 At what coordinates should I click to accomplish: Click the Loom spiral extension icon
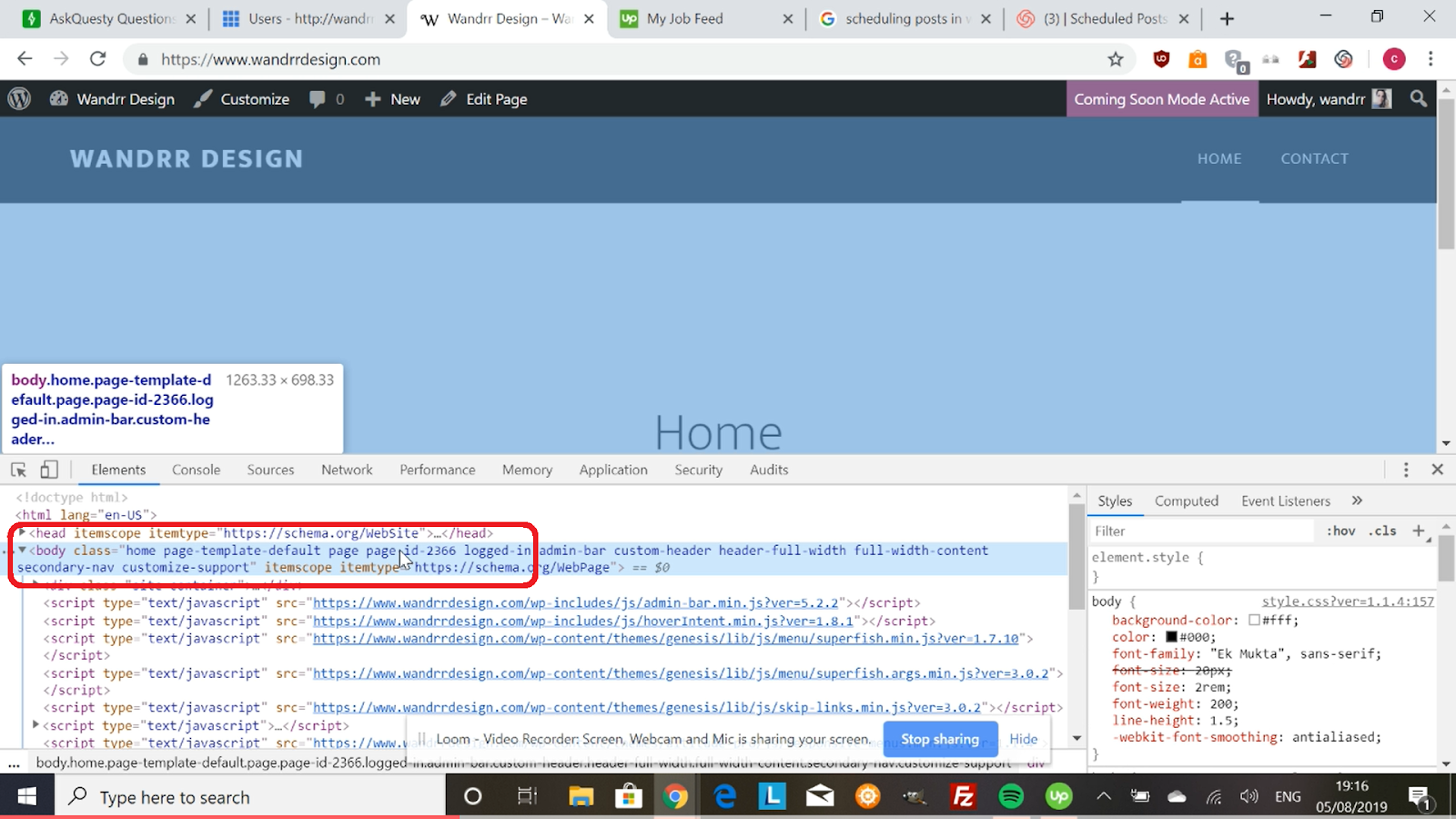click(1343, 59)
